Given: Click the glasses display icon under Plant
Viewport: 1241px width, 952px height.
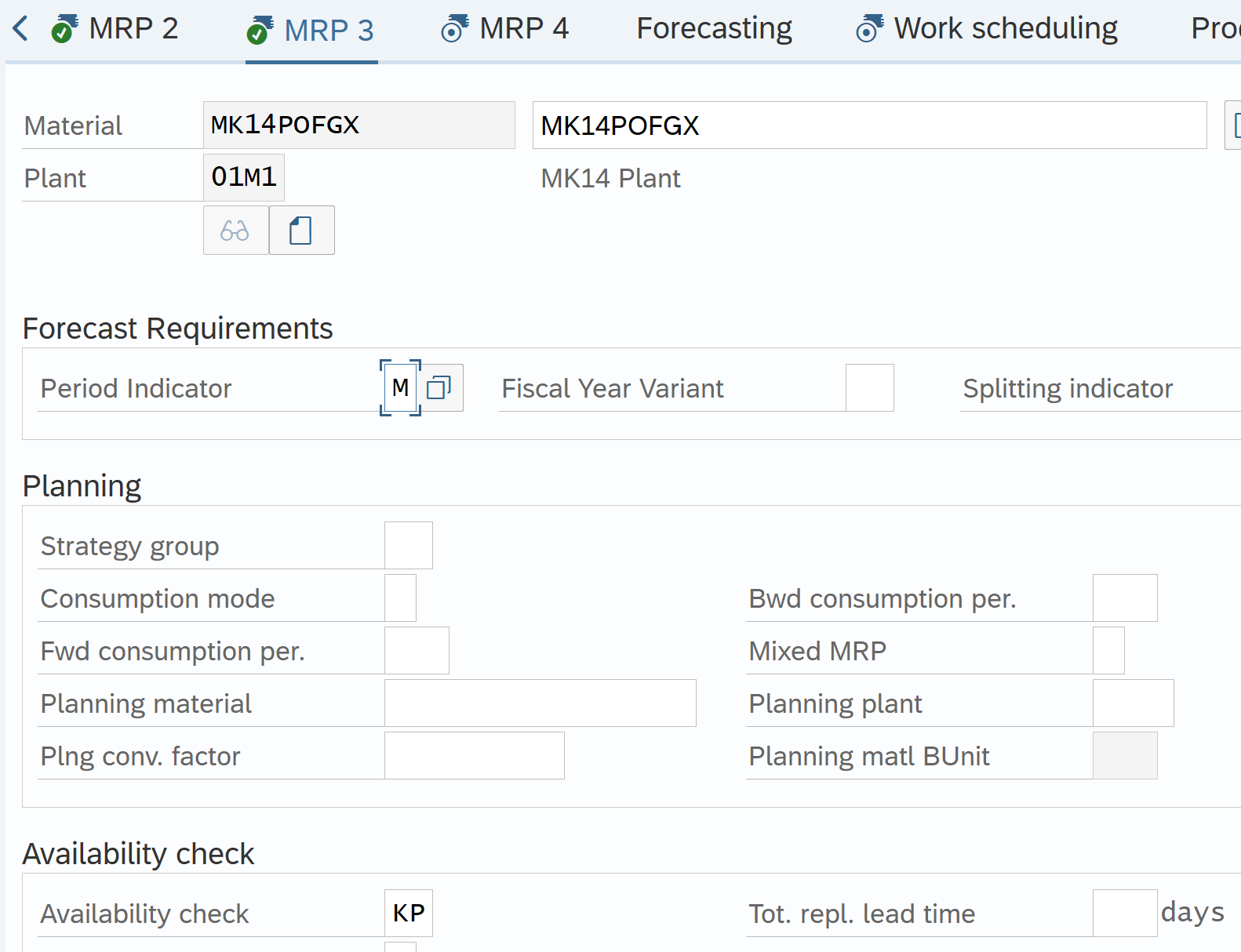Looking at the screenshot, I should pos(235,231).
